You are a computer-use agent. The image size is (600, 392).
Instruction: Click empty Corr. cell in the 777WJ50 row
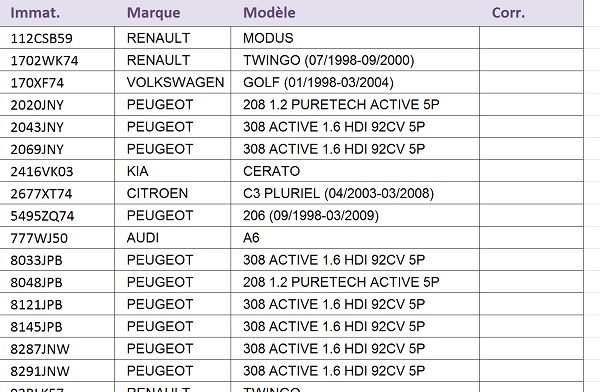532,238
